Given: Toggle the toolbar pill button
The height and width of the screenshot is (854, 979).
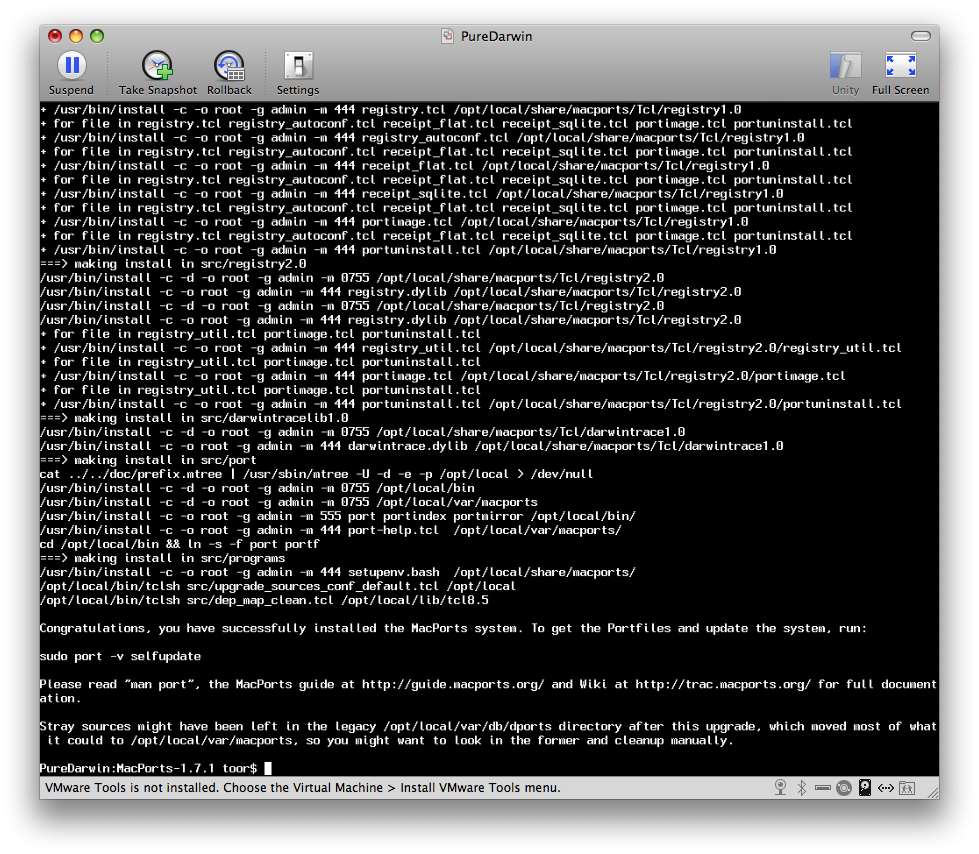Looking at the screenshot, I should point(920,36).
